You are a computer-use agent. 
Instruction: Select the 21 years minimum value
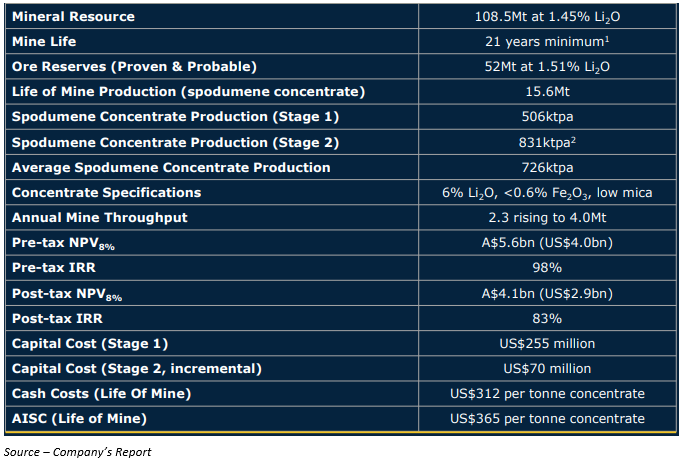547,42
